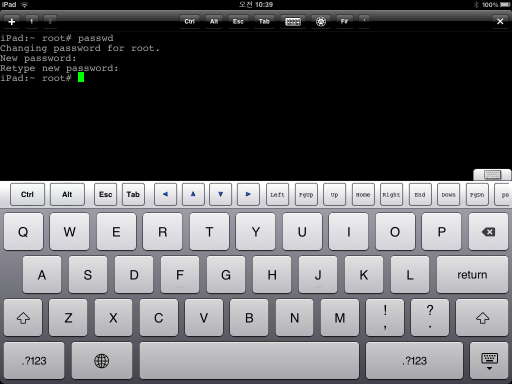512x384 pixels.
Task: Toggle the shift key beside Z
Action: pyautogui.click(x=23, y=318)
